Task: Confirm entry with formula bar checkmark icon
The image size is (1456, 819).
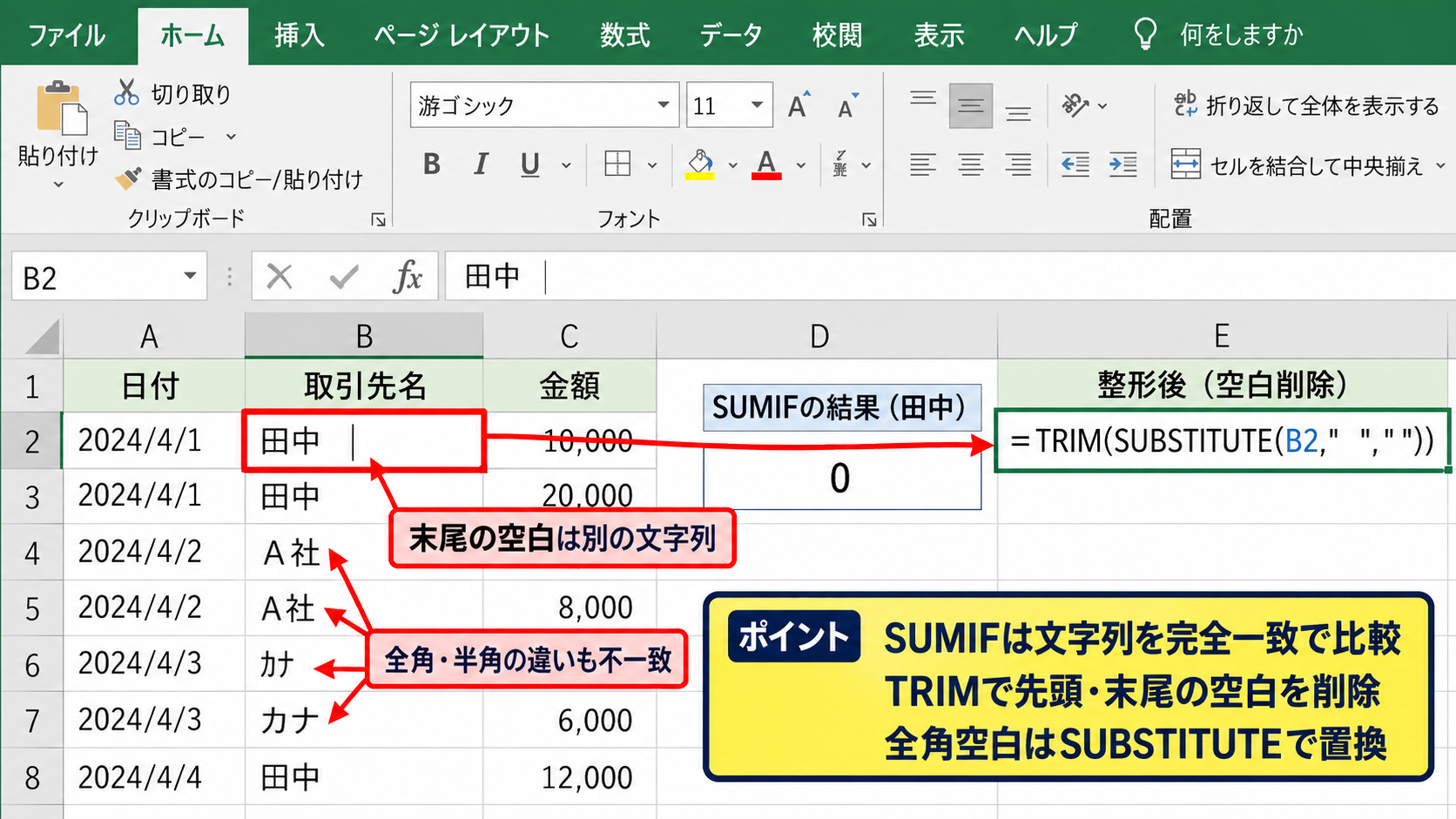Action: 344,277
